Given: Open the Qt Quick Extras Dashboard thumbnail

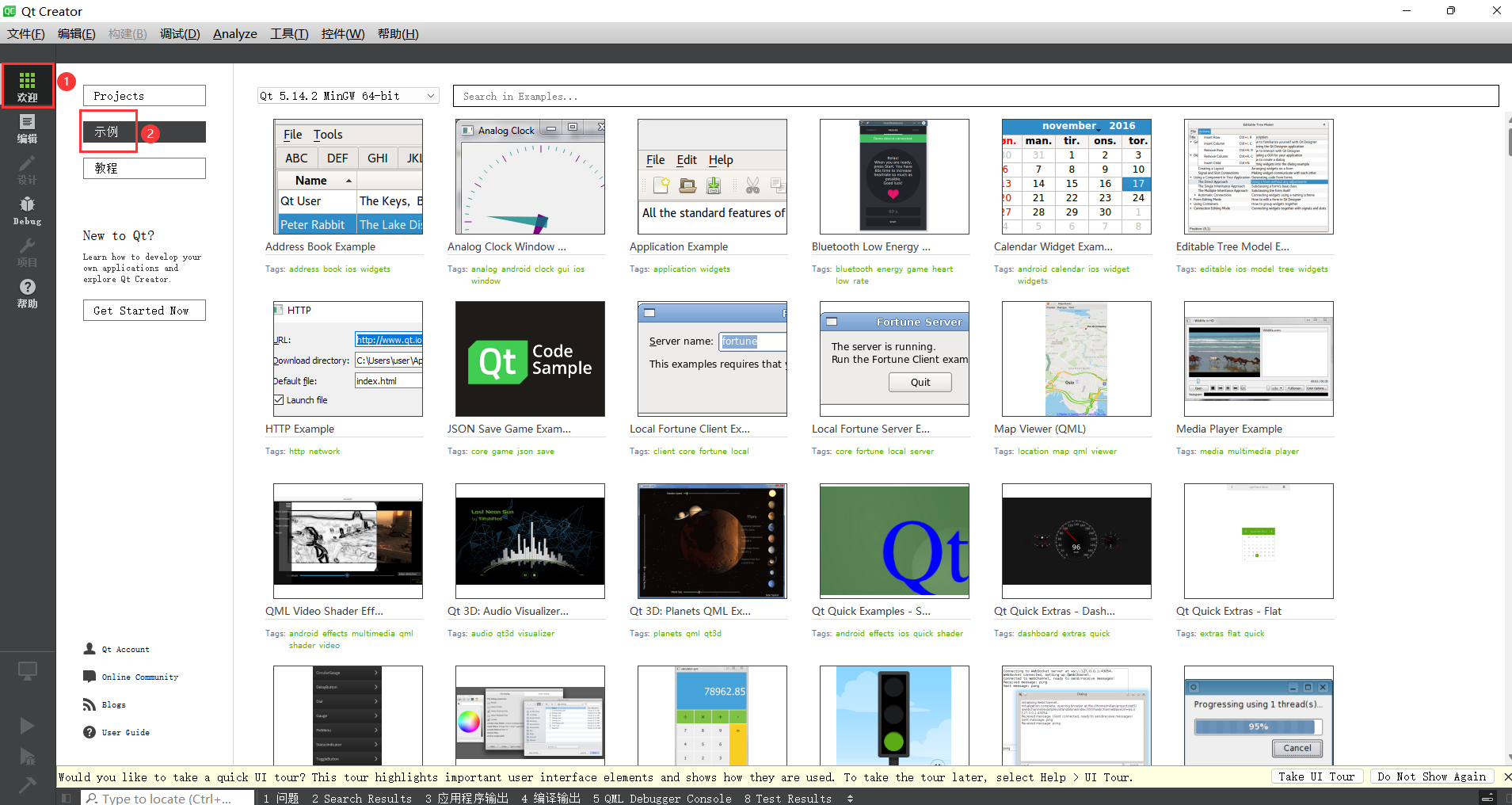Looking at the screenshot, I should click(x=1076, y=541).
